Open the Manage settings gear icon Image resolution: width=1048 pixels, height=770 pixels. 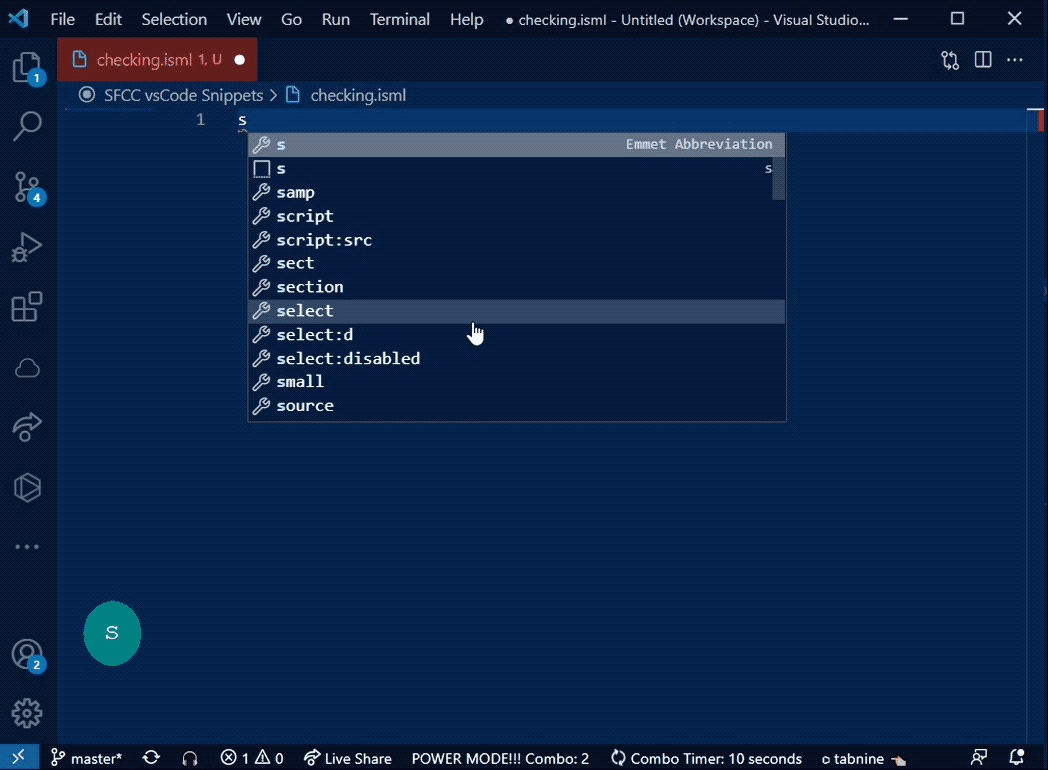(27, 713)
